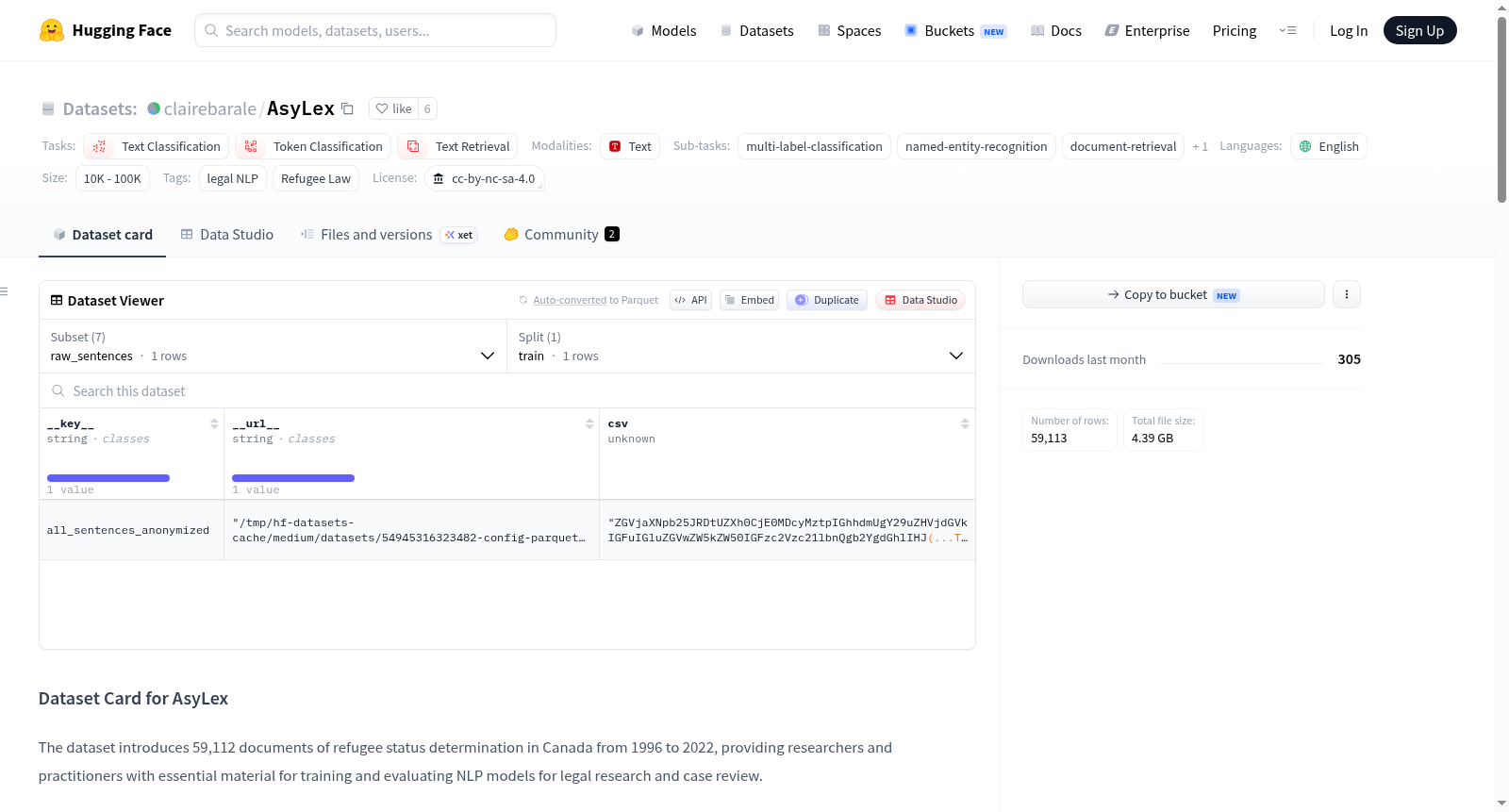Click Auto-converted to Parquet link
This screenshot has width=1509, height=812.
[x=595, y=300]
